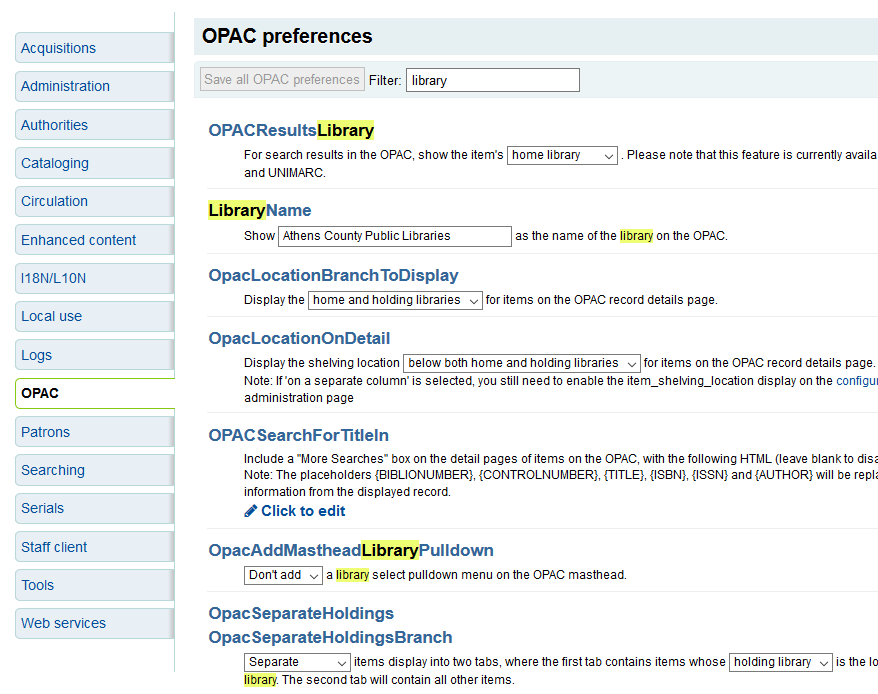Open the 'home library' dropdown for OPACResultsLibrary
This screenshot has height=694, width=878.
click(x=562, y=156)
